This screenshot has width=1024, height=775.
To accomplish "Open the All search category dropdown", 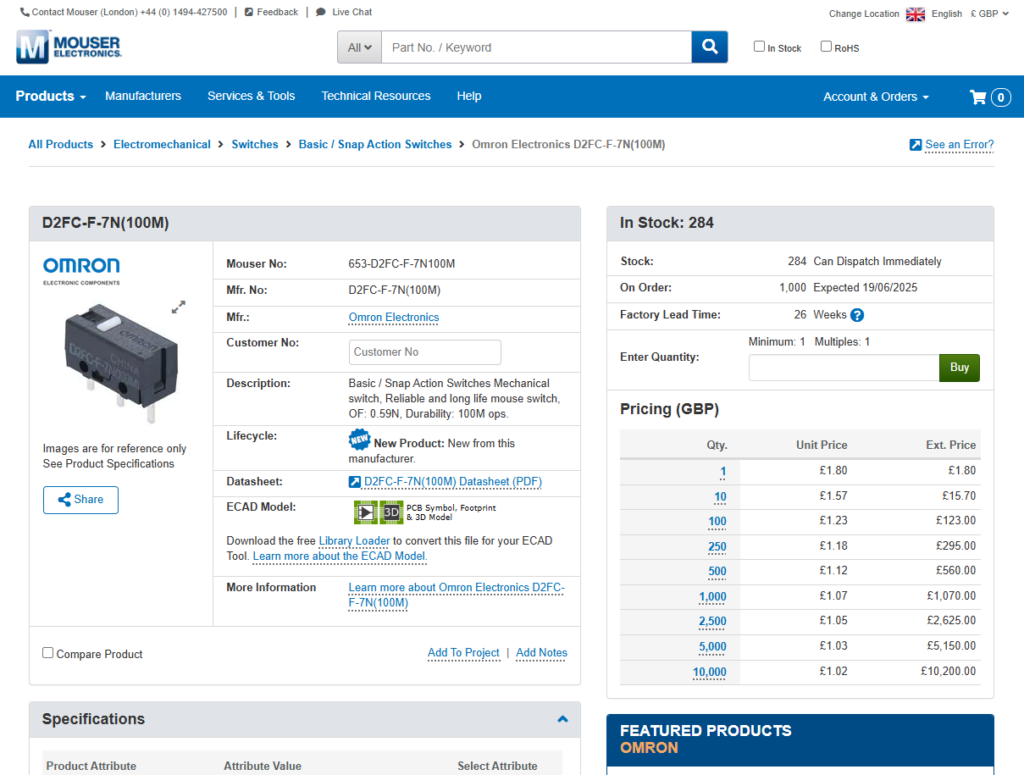I will tap(360, 47).
